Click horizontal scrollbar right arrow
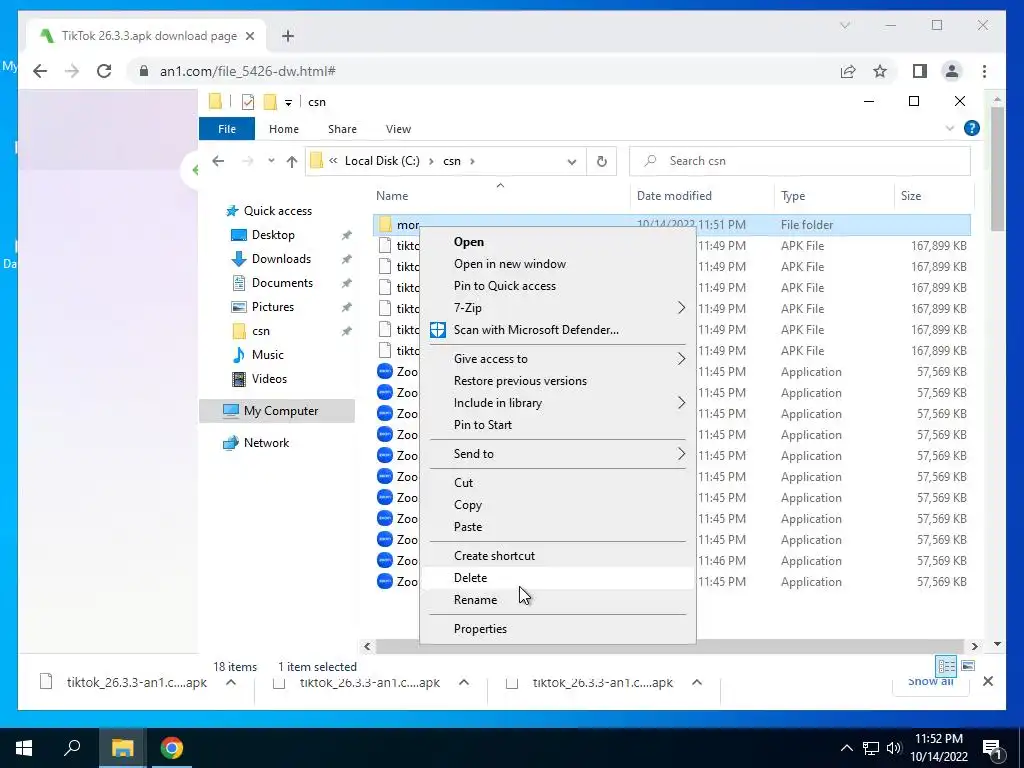This screenshot has width=1024, height=768. click(x=974, y=646)
